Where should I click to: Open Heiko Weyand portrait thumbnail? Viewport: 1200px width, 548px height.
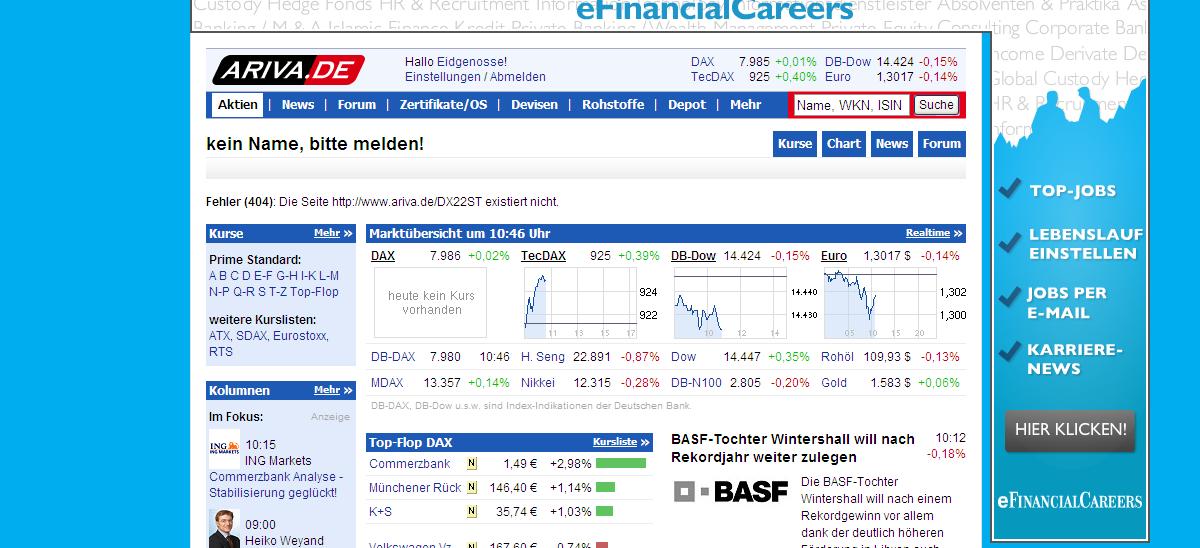224,528
